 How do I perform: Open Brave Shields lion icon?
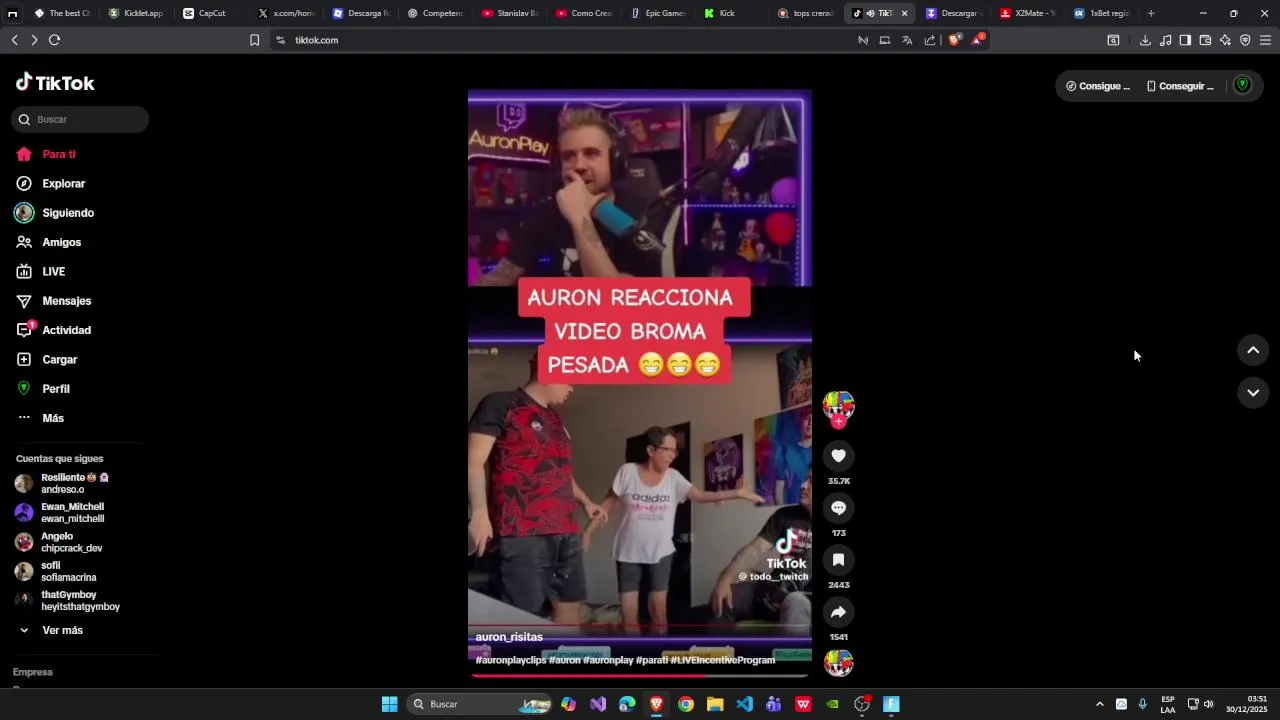point(955,40)
